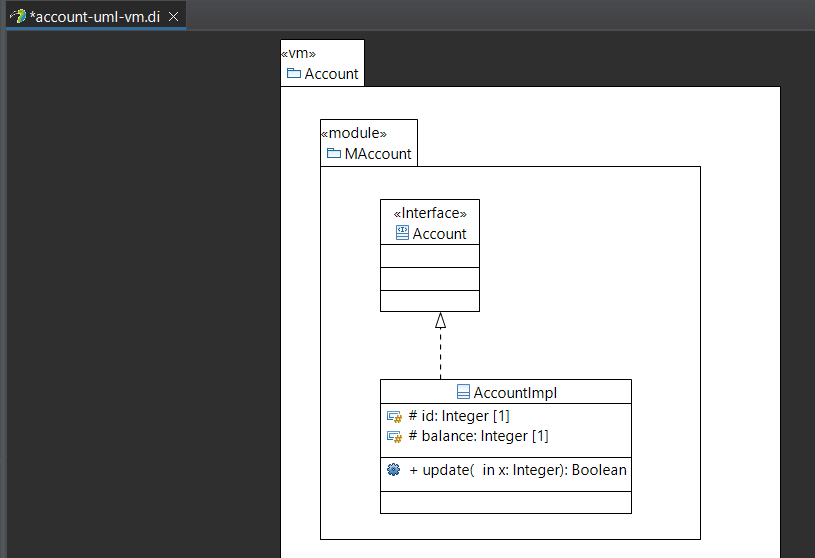This screenshot has width=815, height=558.
Task: Click the empty nested classifier compartment of AccountImpl
Action: (x=506, y=502)
